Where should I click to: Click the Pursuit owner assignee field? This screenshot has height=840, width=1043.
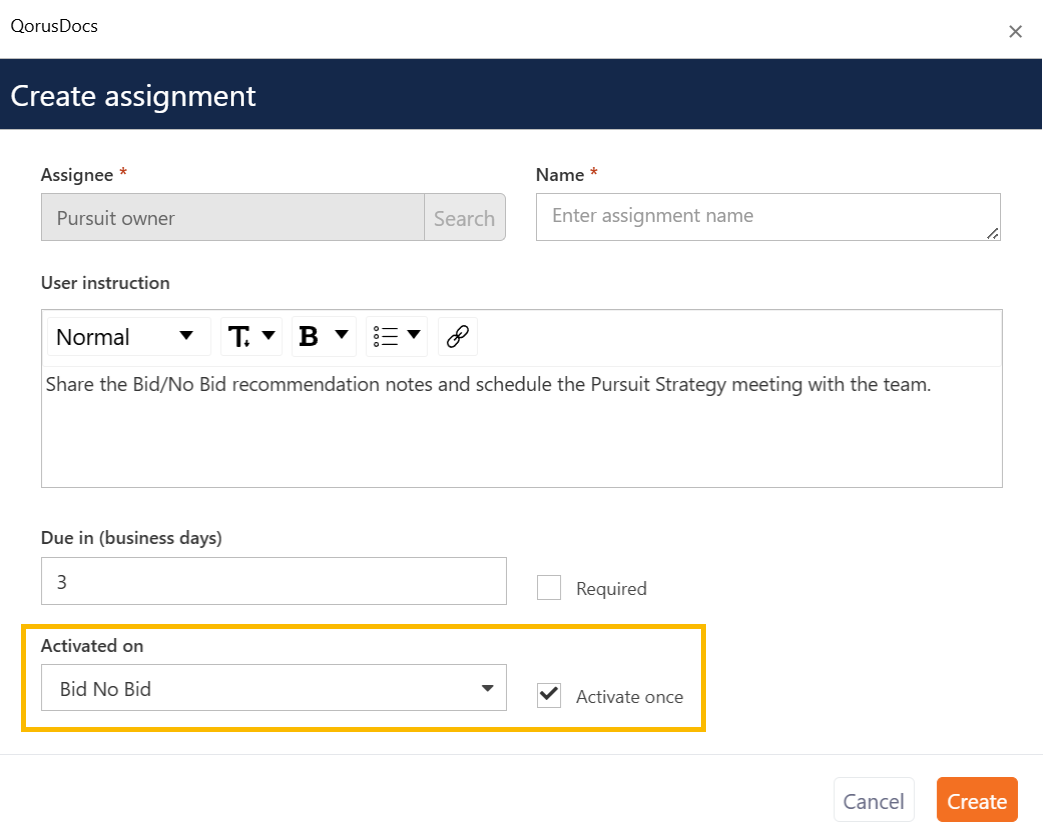click(x=233, y=217)
